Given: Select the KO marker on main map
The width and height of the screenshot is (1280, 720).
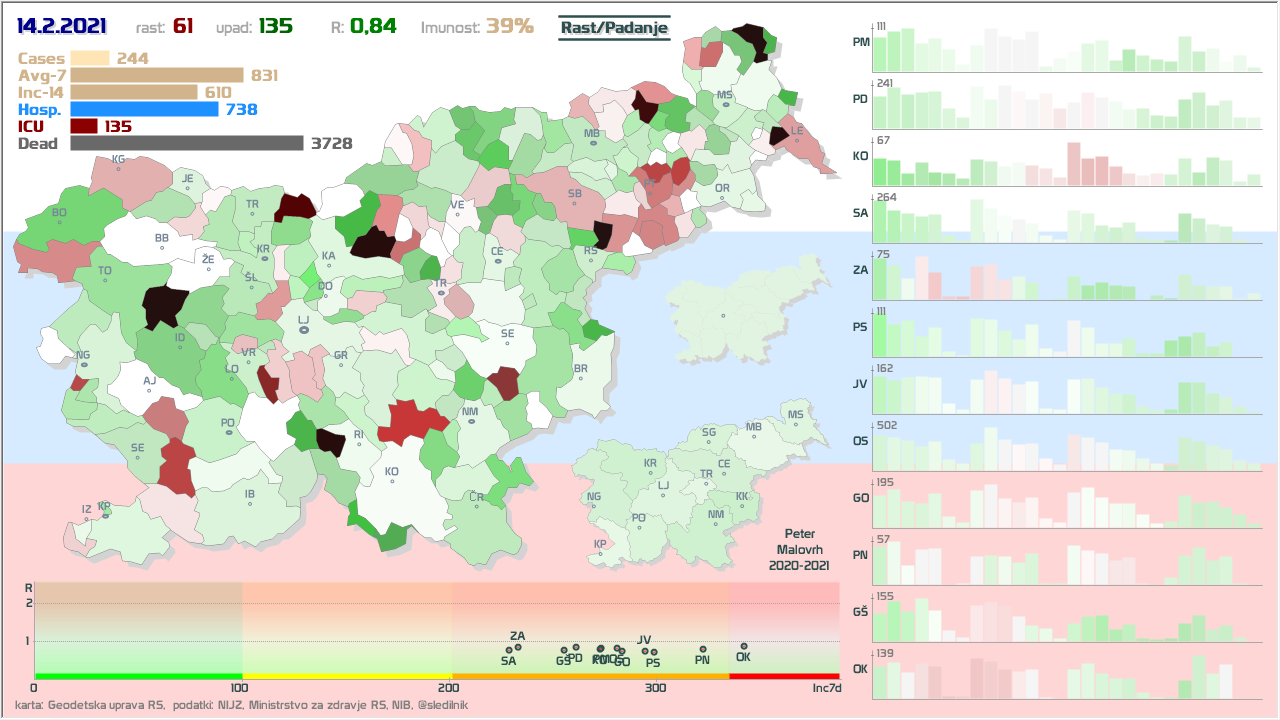Looking at the screenshot, I should [x=392, y=481].
